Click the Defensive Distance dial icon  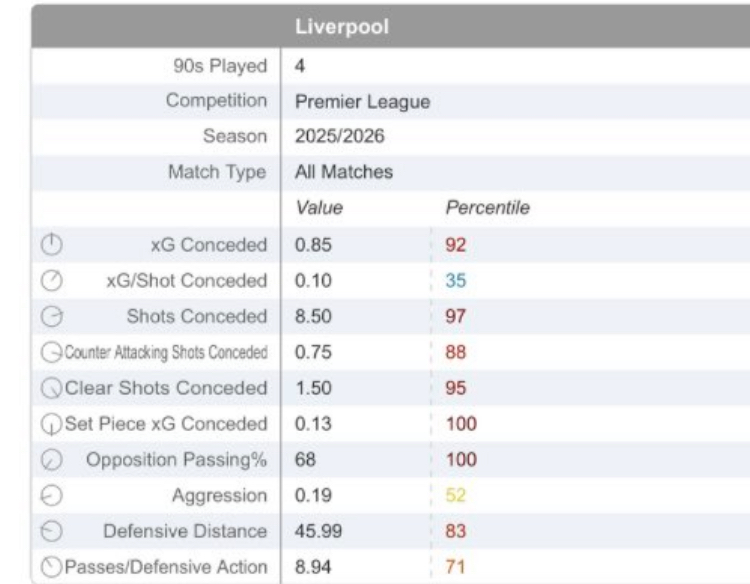point(57,532)
